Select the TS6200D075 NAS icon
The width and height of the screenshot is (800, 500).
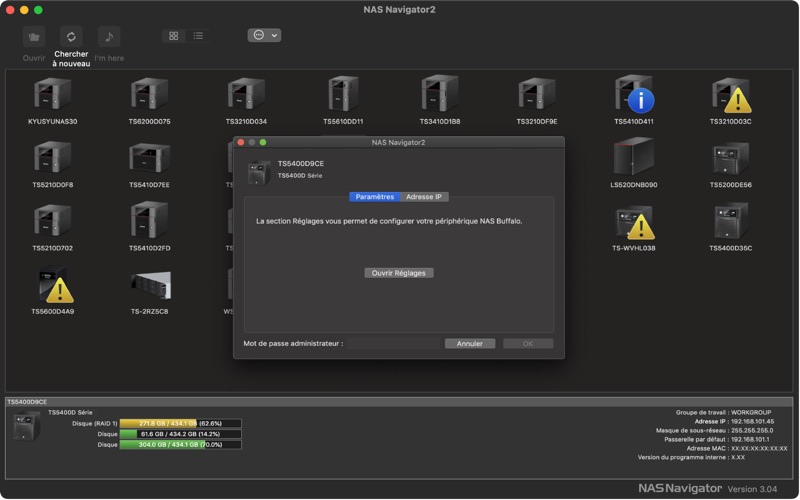[149, 94]
